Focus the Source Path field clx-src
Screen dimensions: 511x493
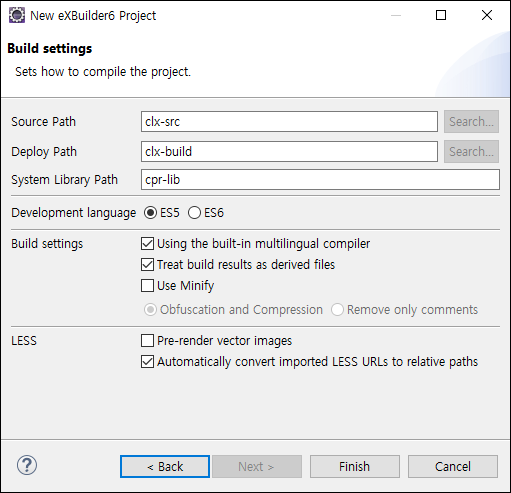[x=289, y=122]
